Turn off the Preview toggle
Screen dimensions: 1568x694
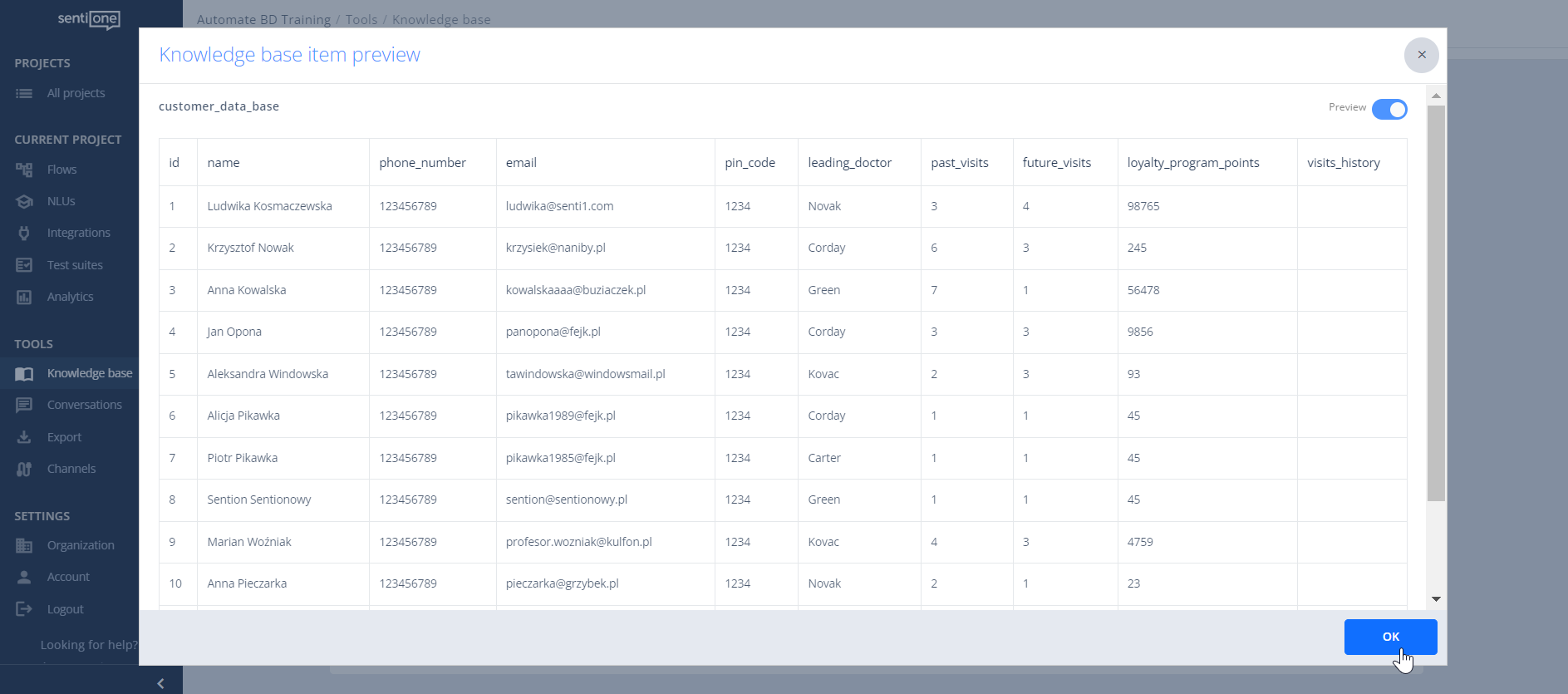(x=1389, y=109)
